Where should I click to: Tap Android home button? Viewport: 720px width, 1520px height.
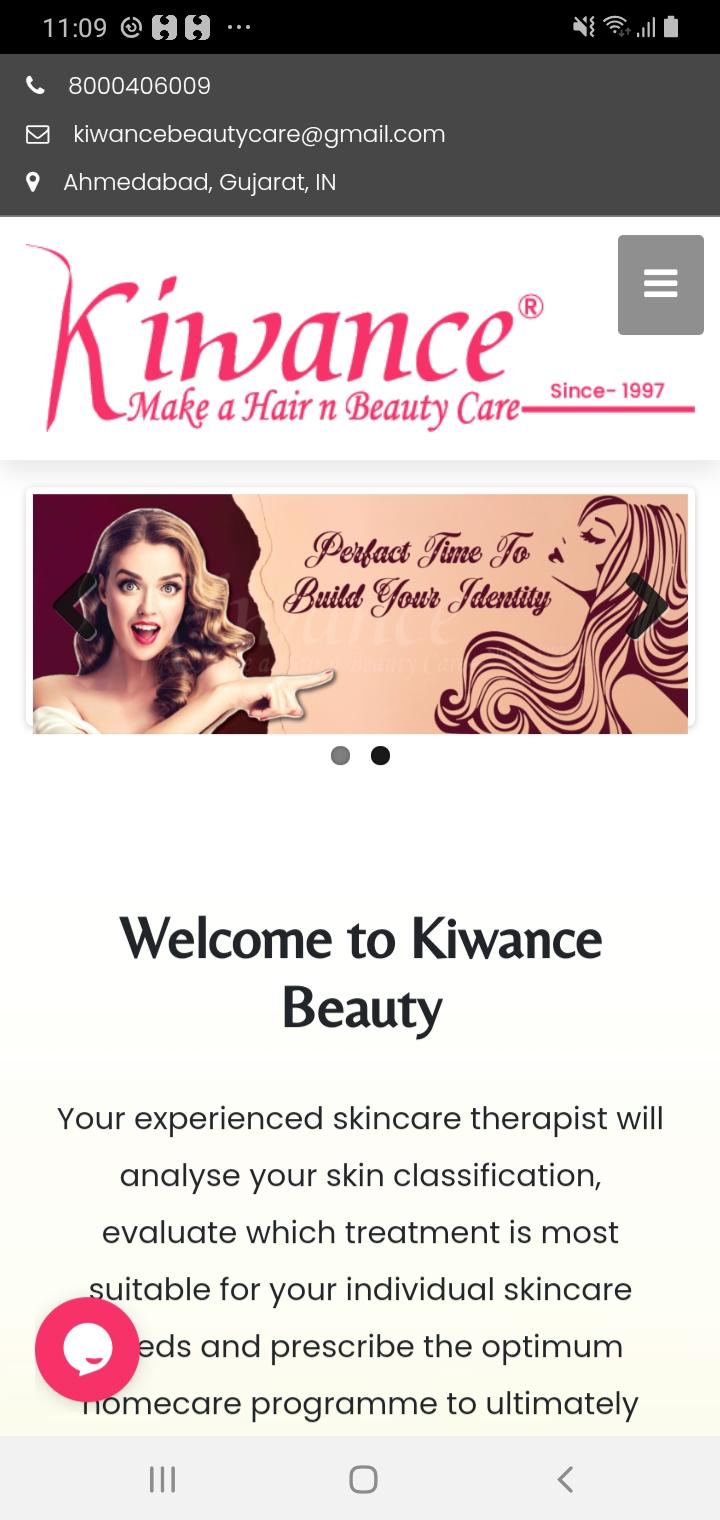[x=363, y=1479]
